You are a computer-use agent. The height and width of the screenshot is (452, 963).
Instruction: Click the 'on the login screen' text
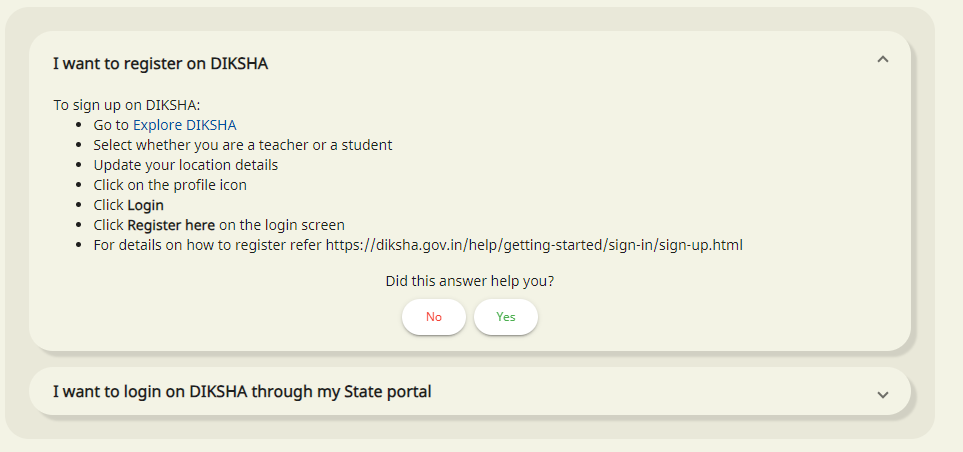(281, 225)
